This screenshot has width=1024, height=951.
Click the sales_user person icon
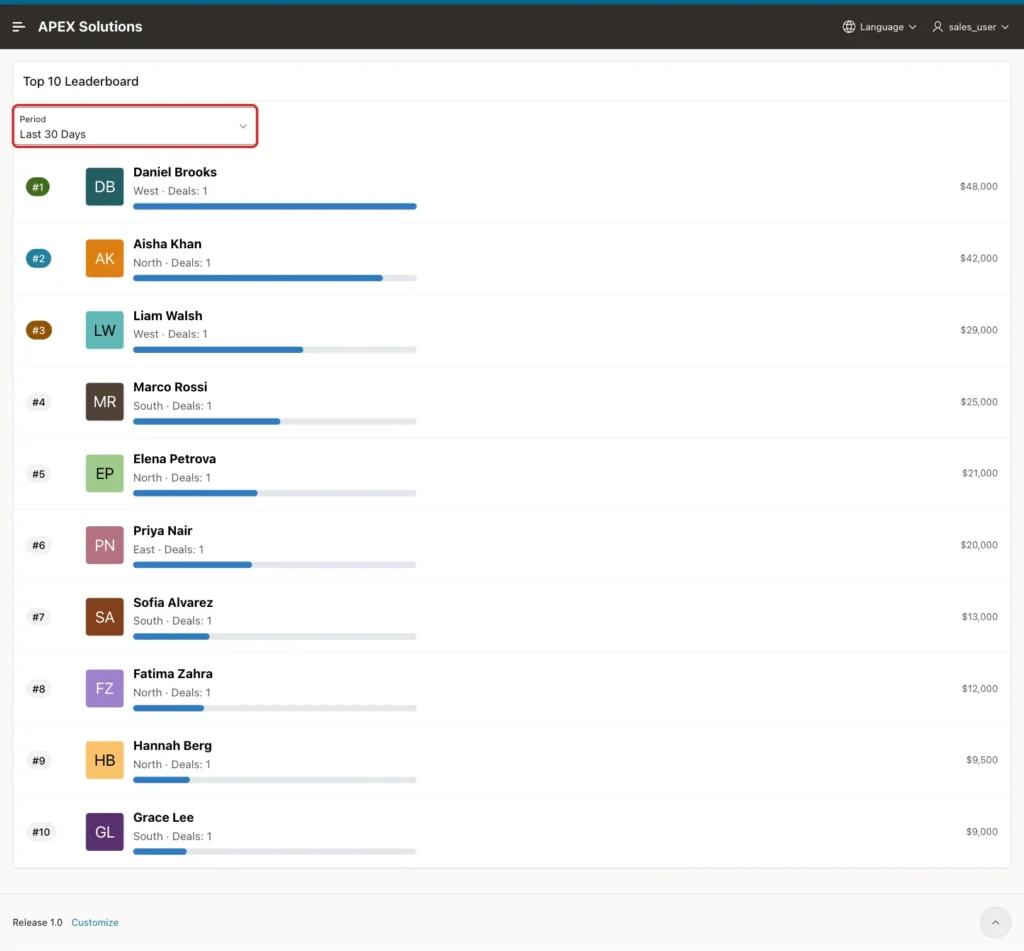(937, 27)
